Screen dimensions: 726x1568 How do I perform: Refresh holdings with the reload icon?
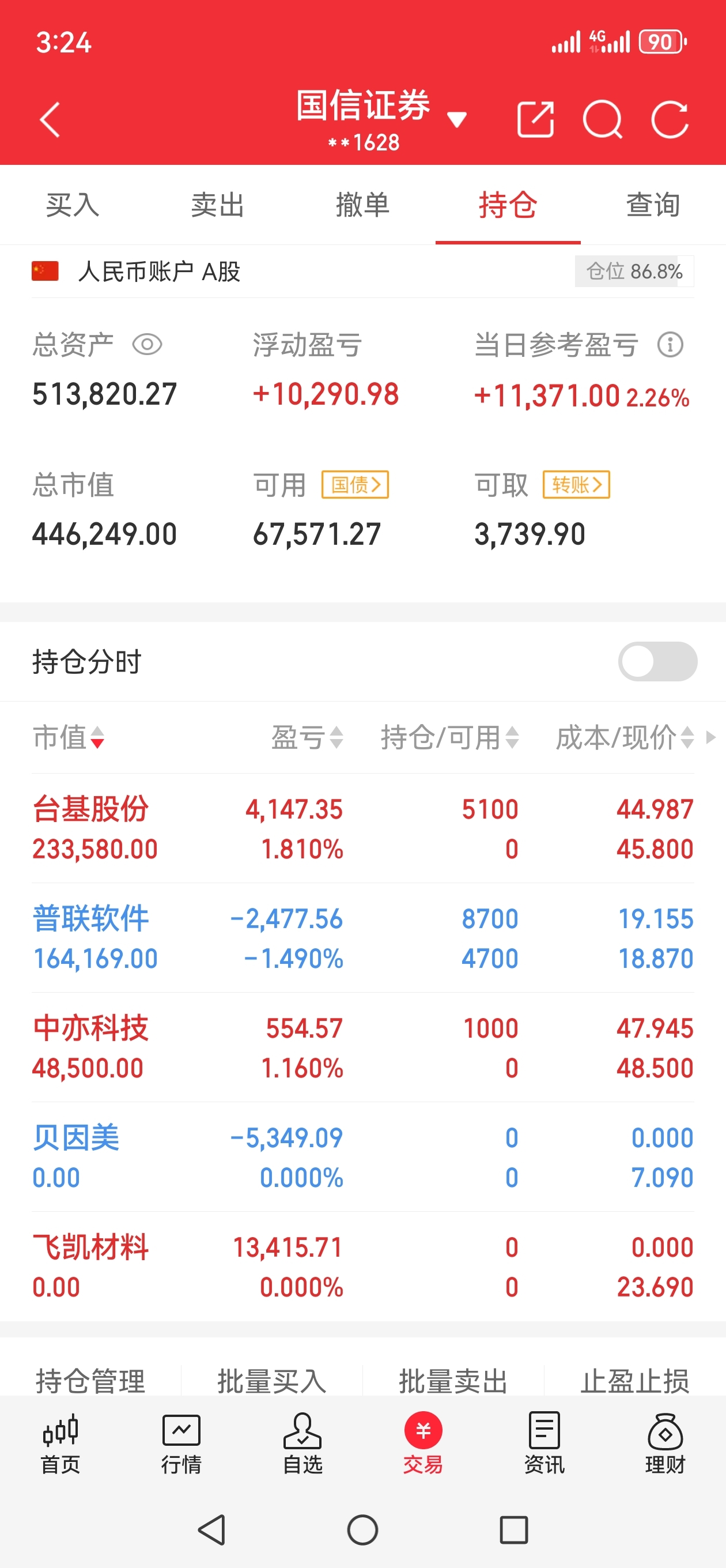(x=670, y=119)
